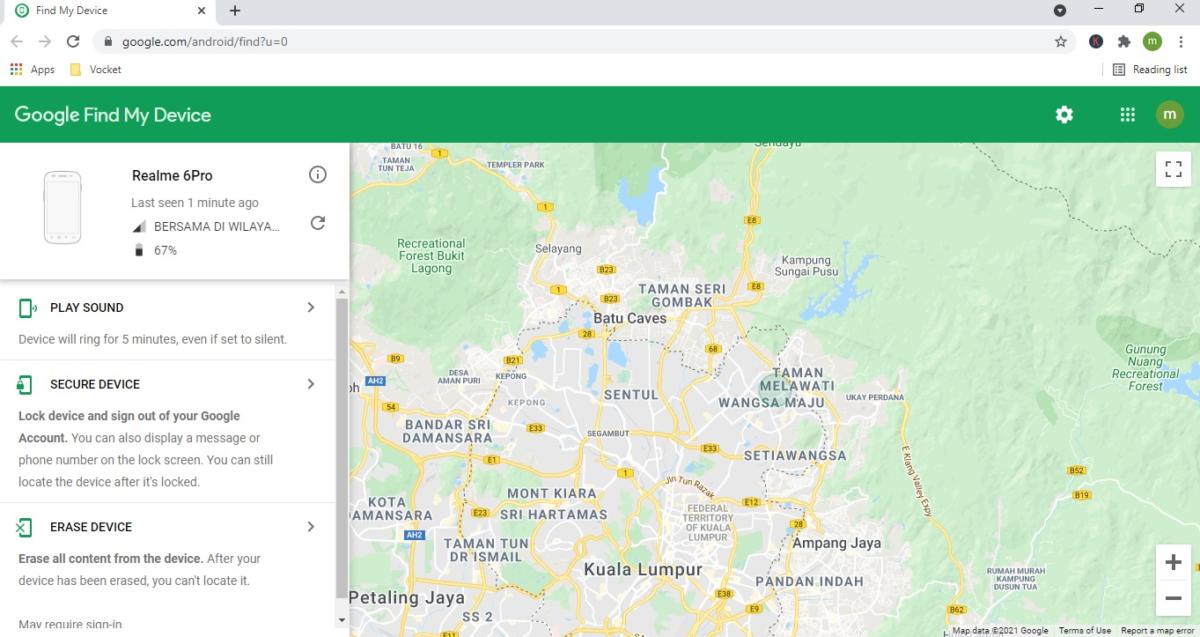Expand the Play Sound option chevron

coord(311,307)
